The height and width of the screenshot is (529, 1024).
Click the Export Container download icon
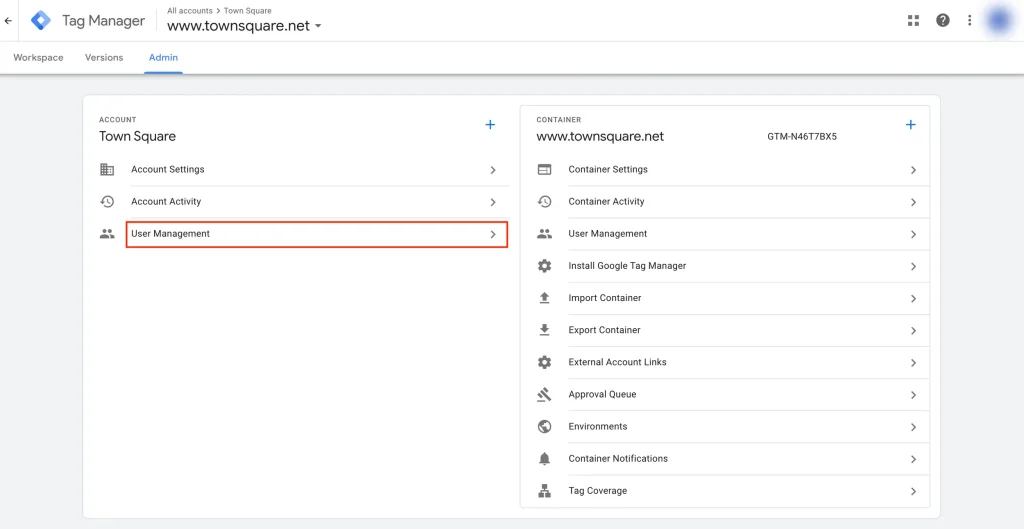coord(544,330)
